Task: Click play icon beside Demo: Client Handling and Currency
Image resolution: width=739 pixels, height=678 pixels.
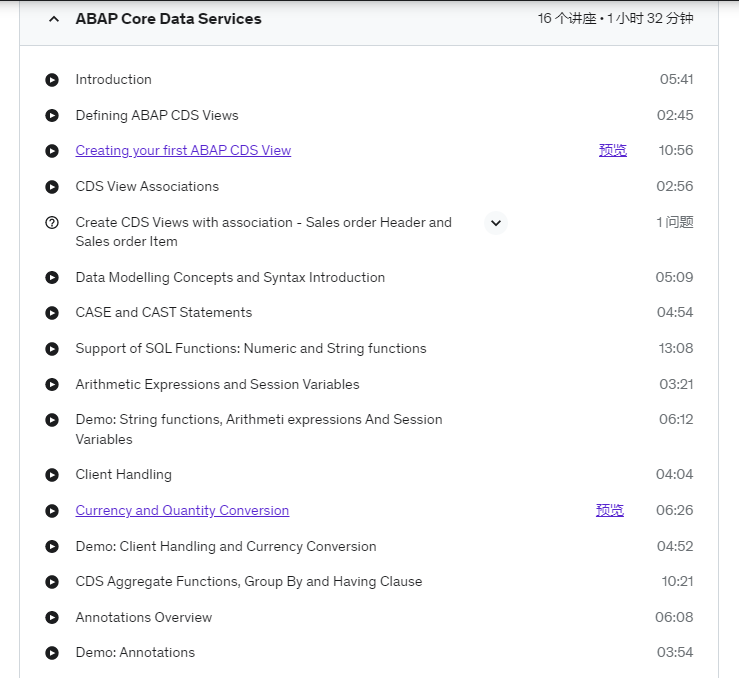Action: (52, 547)
